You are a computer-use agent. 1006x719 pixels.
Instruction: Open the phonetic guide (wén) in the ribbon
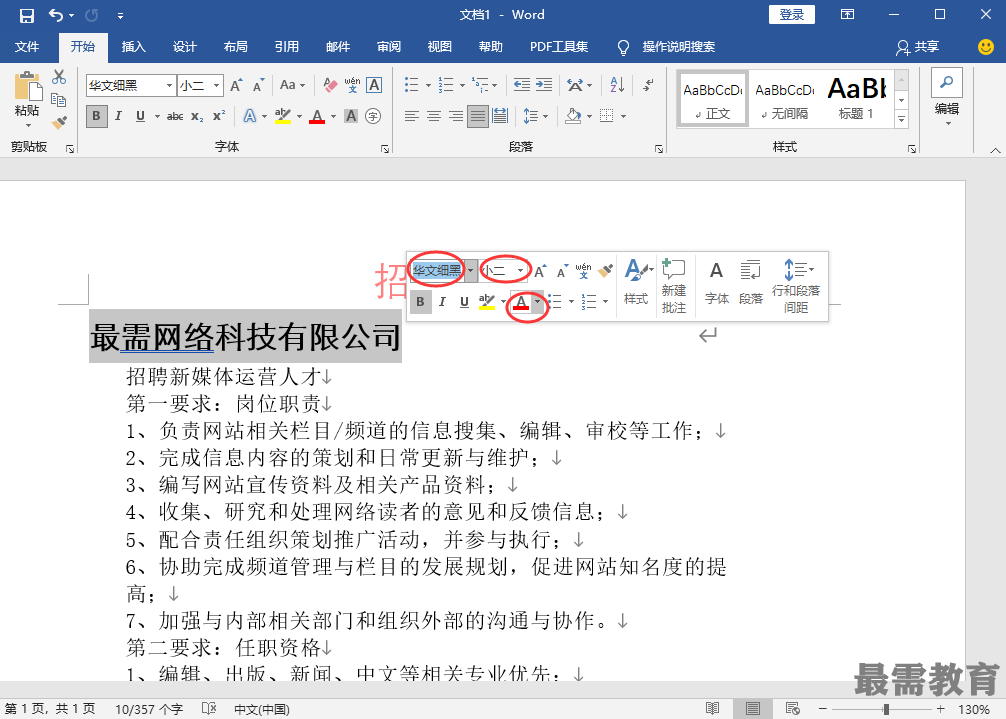pos(352,85)
